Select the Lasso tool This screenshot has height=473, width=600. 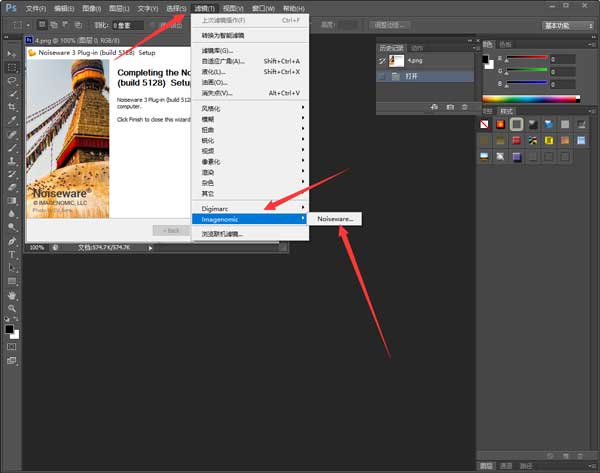click(x=12, y=80)
